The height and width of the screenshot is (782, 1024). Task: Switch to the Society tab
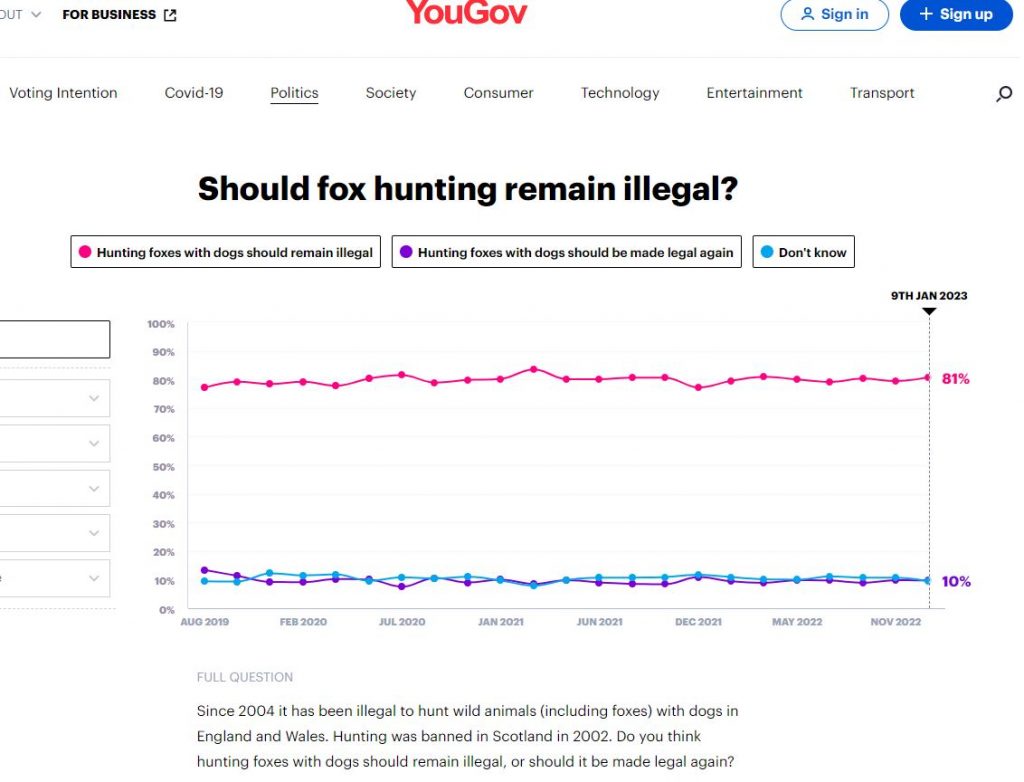(x=390, y=92)
